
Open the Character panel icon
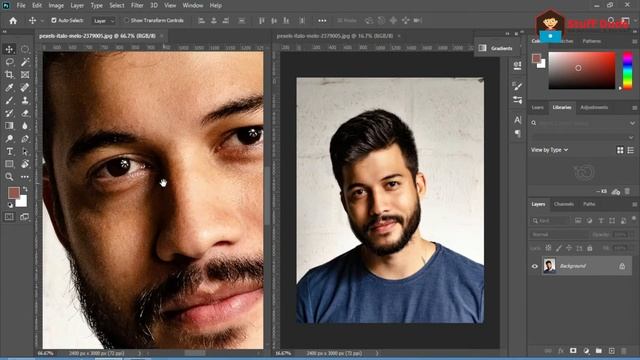pyautogui.click(x=518, y=120)
